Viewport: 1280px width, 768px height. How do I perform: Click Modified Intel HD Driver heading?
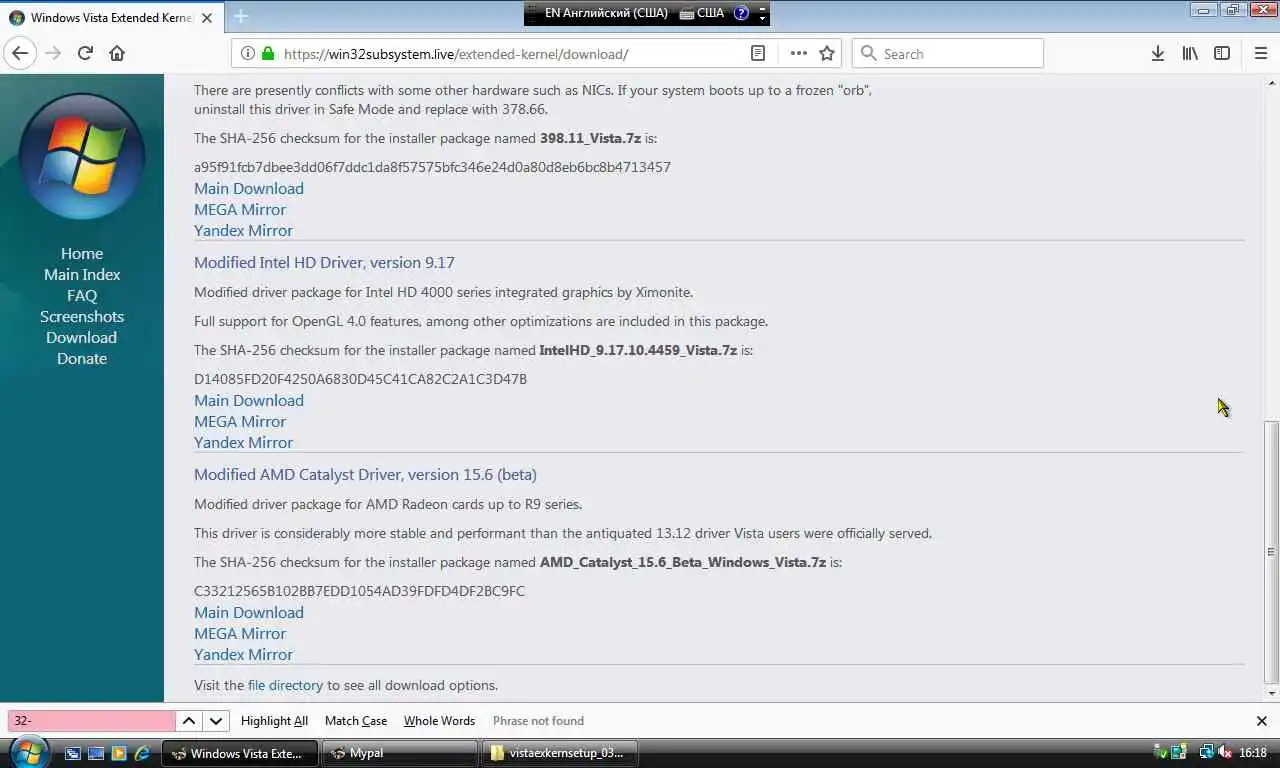(x=324, y=263)
